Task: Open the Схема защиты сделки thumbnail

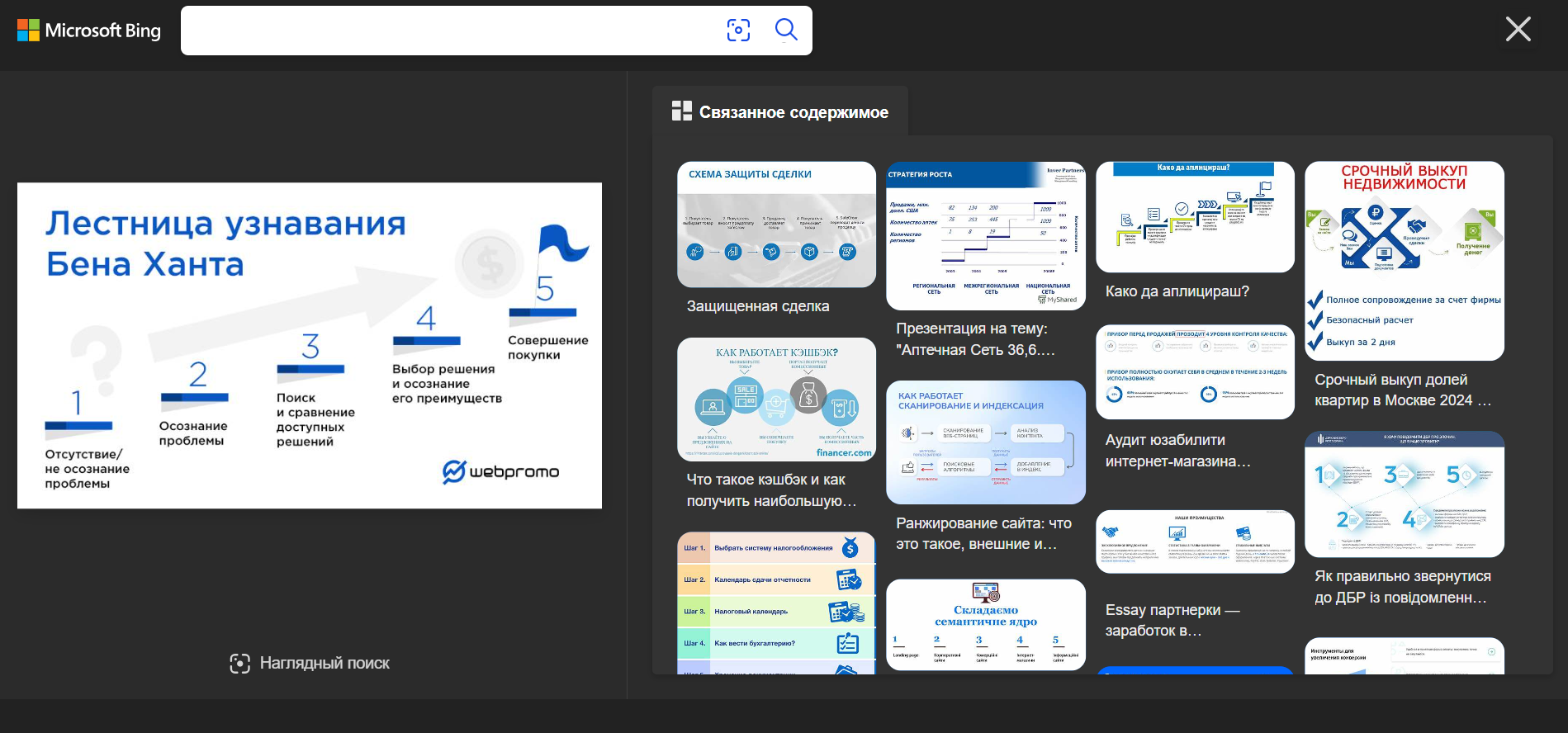Action: 776,225
